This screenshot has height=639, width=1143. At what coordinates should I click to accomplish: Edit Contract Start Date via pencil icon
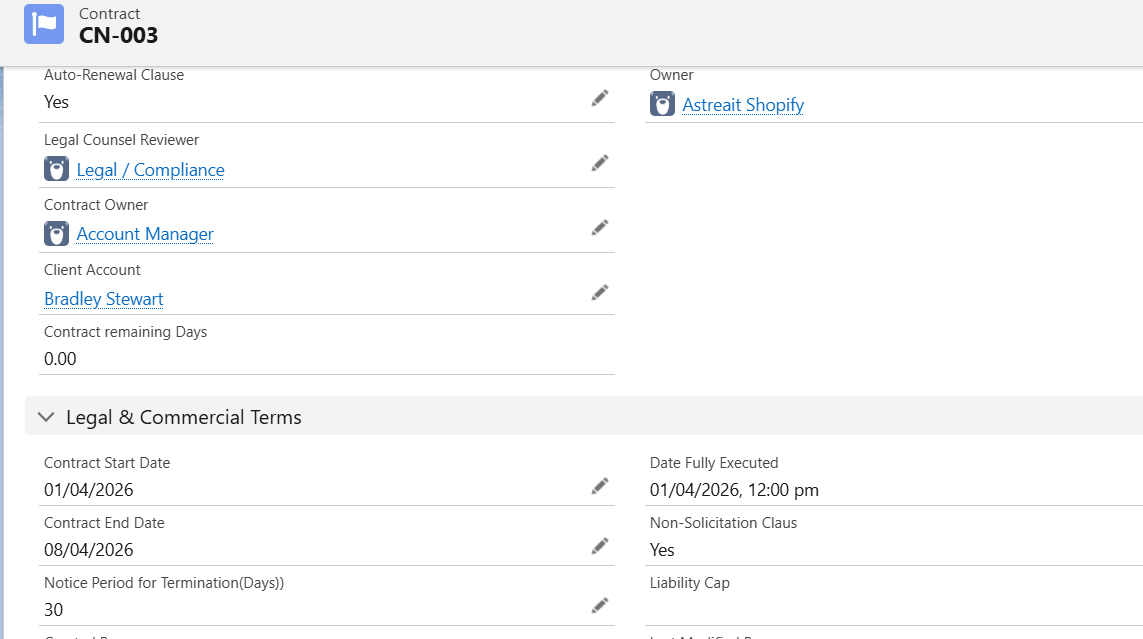pyautogui.click(x=599, y=486)
